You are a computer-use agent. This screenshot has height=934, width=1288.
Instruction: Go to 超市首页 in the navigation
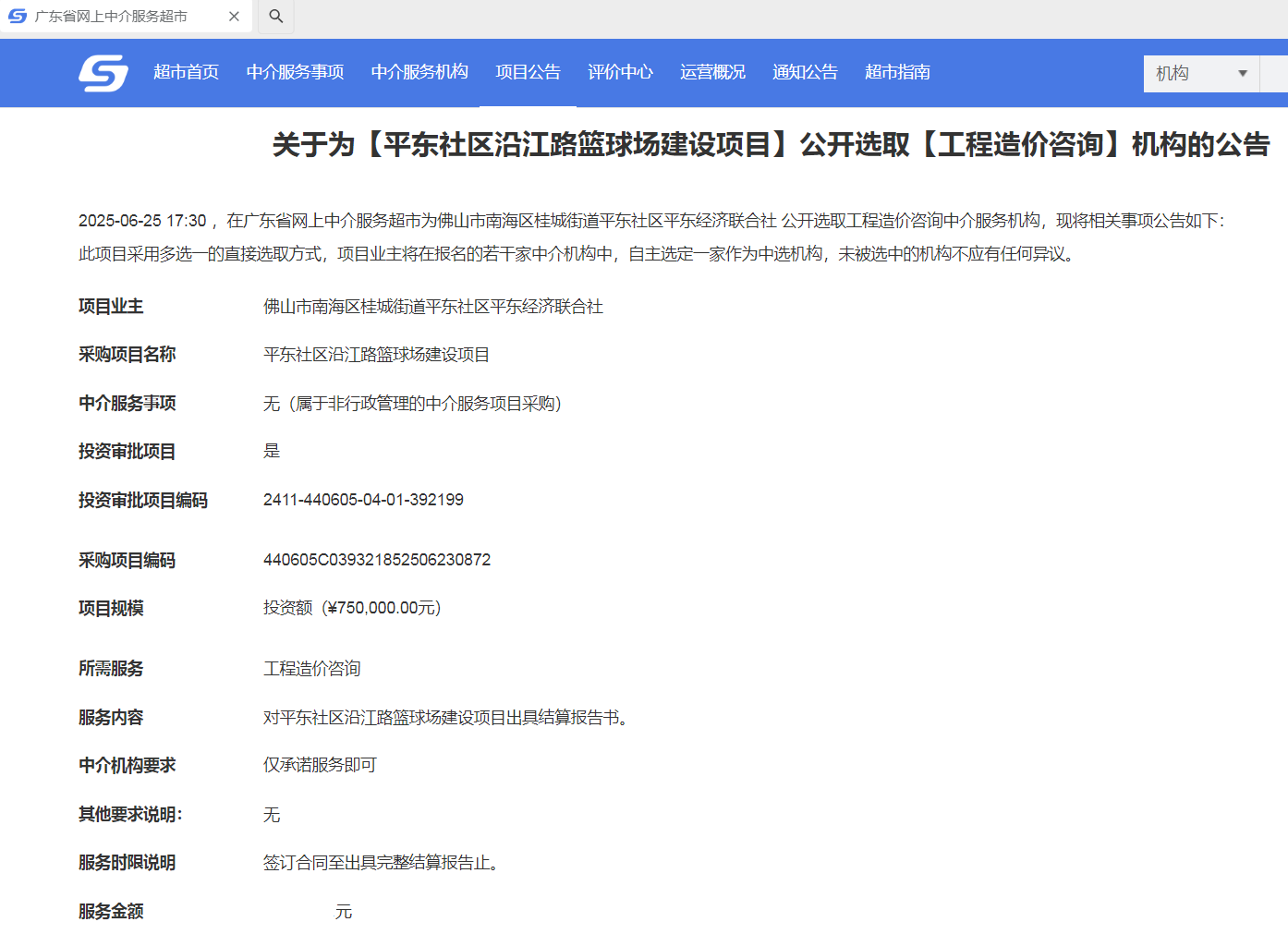pos(186,72)
